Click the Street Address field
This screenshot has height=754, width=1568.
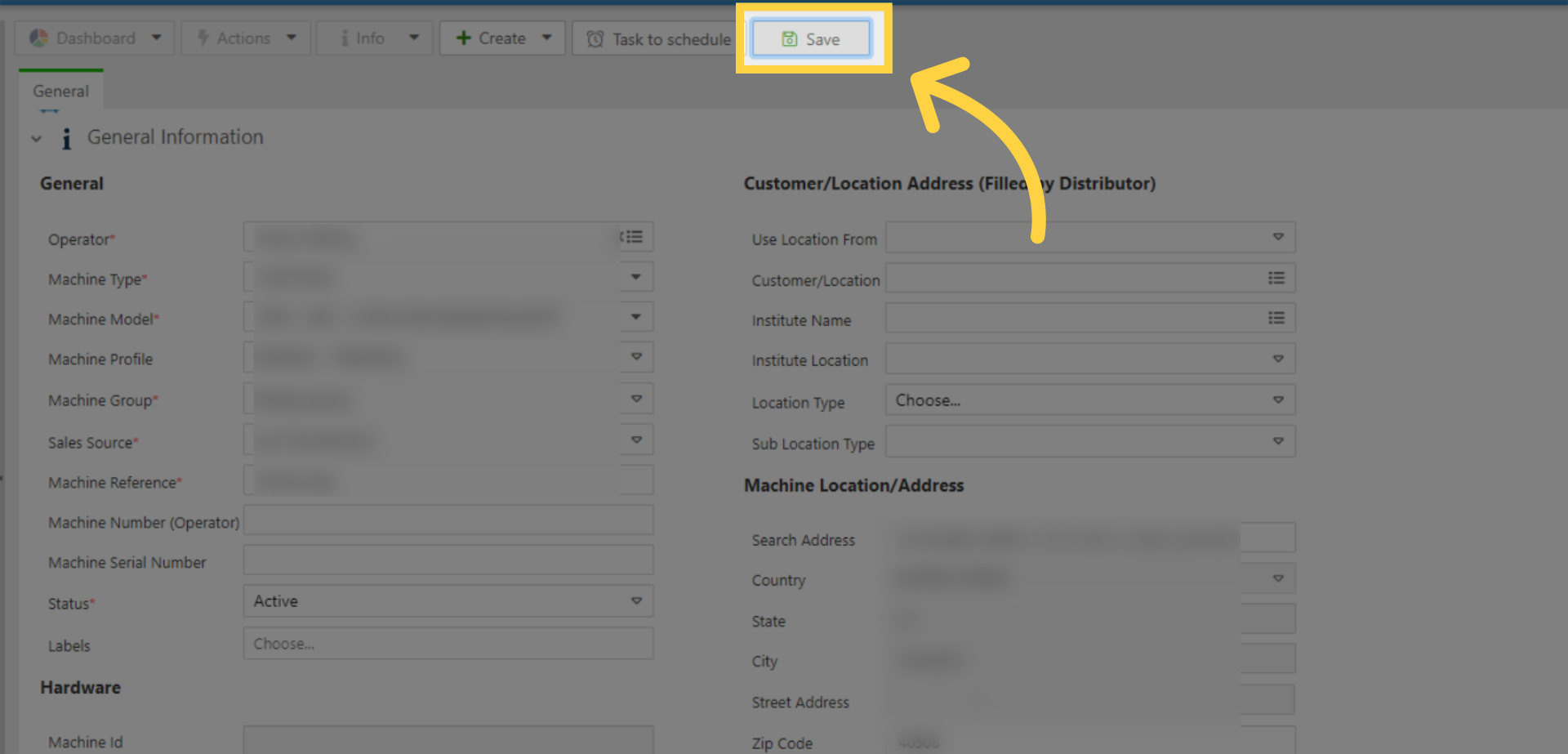[1090, 700]
